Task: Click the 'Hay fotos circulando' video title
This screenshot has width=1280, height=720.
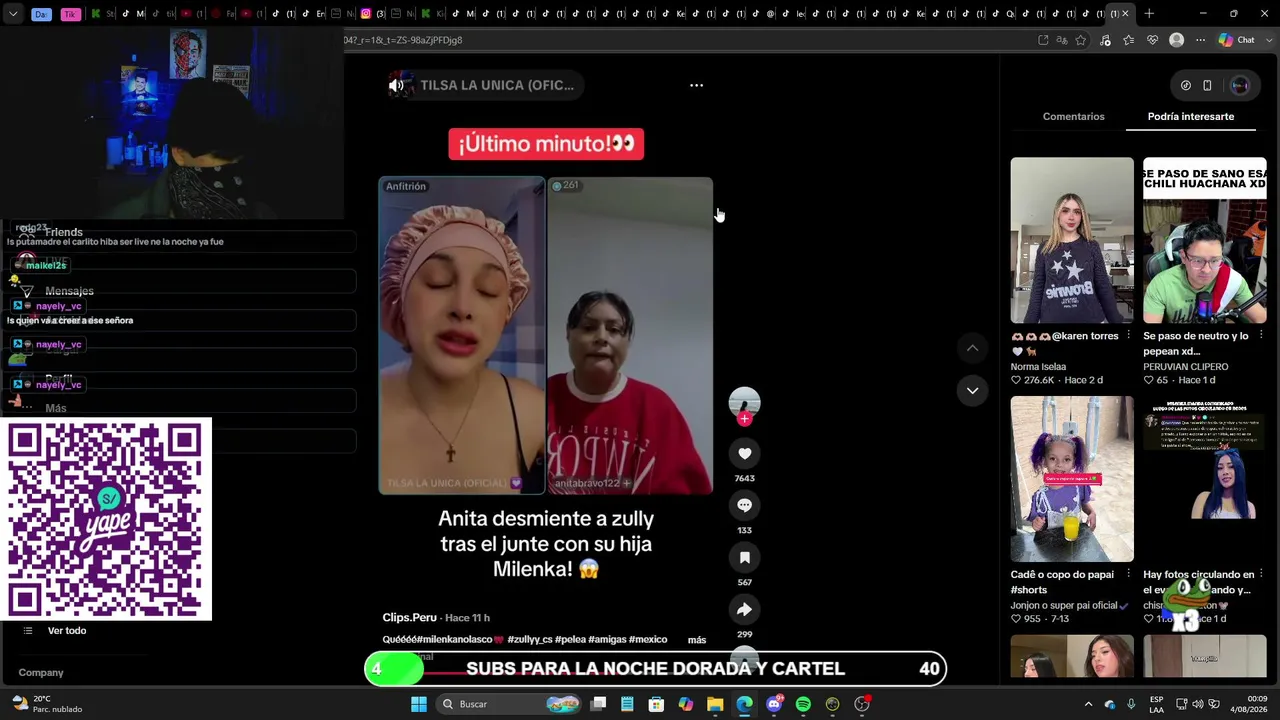Action: 1198,582
